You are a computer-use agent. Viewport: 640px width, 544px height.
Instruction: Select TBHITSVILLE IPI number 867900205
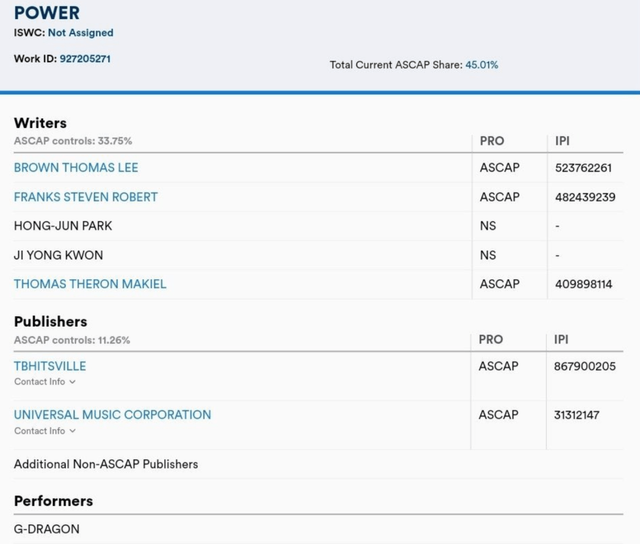[x=585, y=366]
